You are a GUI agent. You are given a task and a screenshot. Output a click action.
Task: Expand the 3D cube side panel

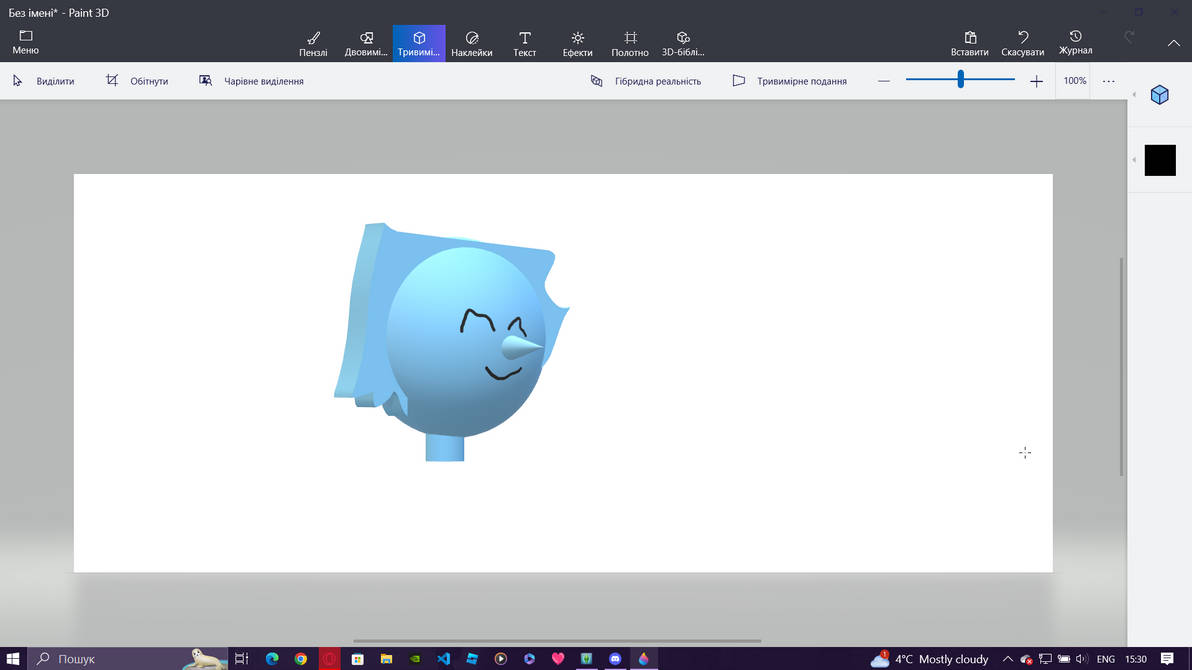tap(1159, 94)
